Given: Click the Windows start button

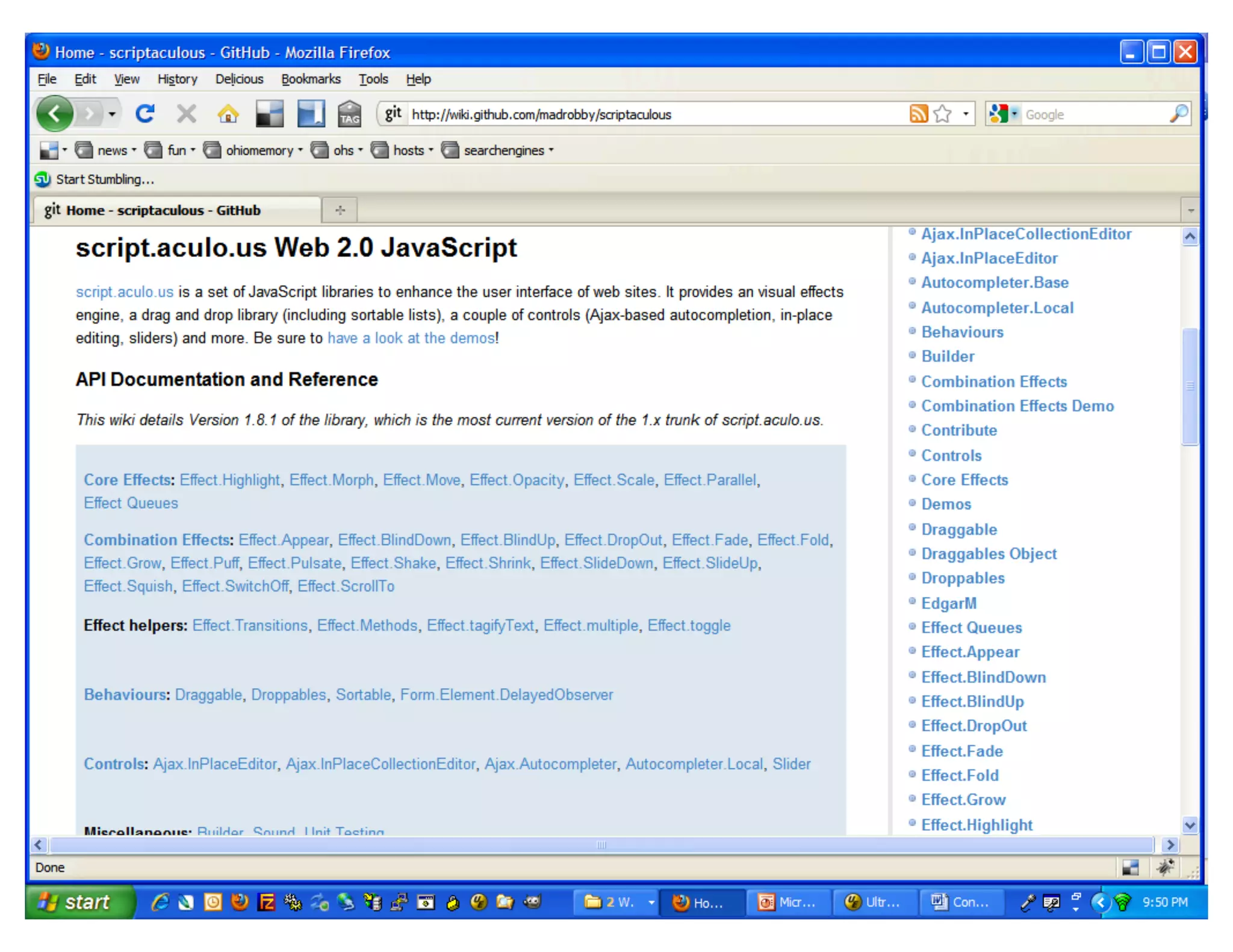Looking at the screenshot, I should 79,902.
